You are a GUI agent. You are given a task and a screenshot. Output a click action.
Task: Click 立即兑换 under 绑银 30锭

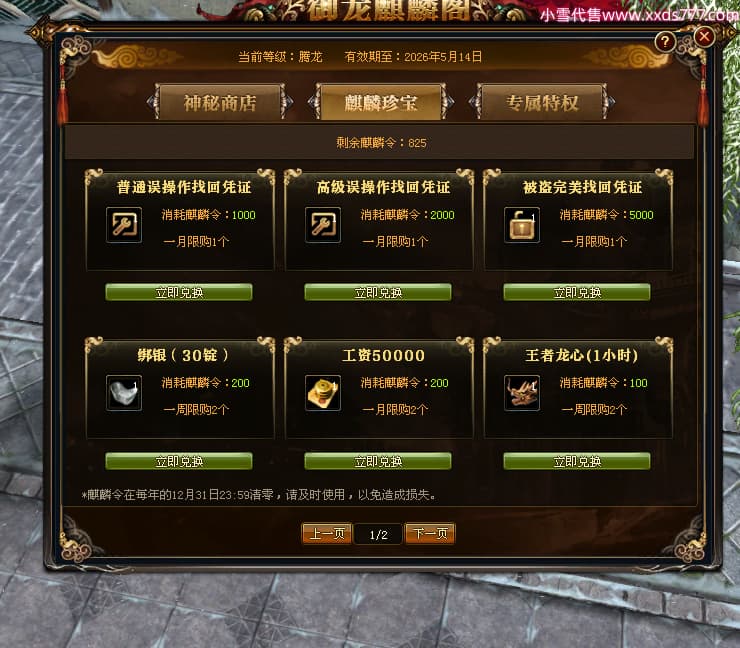click(x=179, y=461)
